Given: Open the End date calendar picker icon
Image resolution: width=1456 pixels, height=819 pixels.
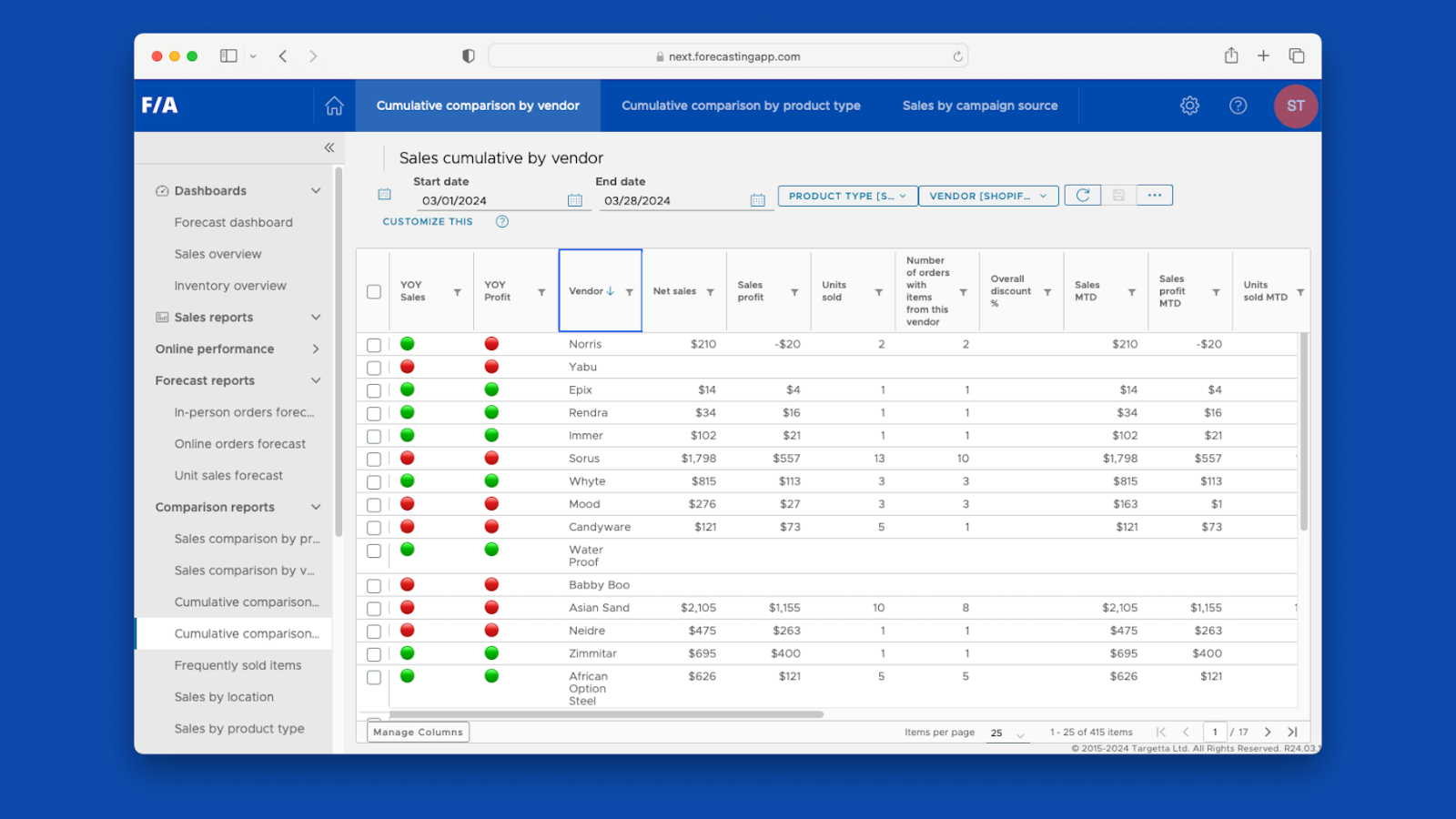Looking at the screenshot, I should 757,200.
